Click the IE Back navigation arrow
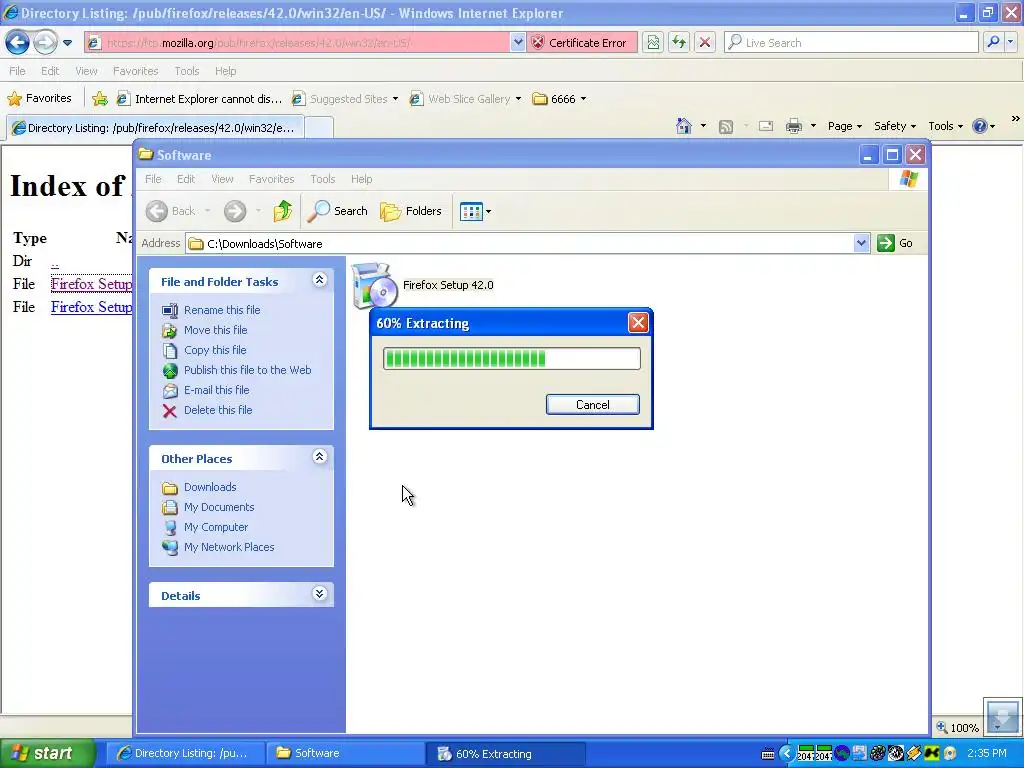Viewport: 1024px width, 768px height. tap(18, 43)
